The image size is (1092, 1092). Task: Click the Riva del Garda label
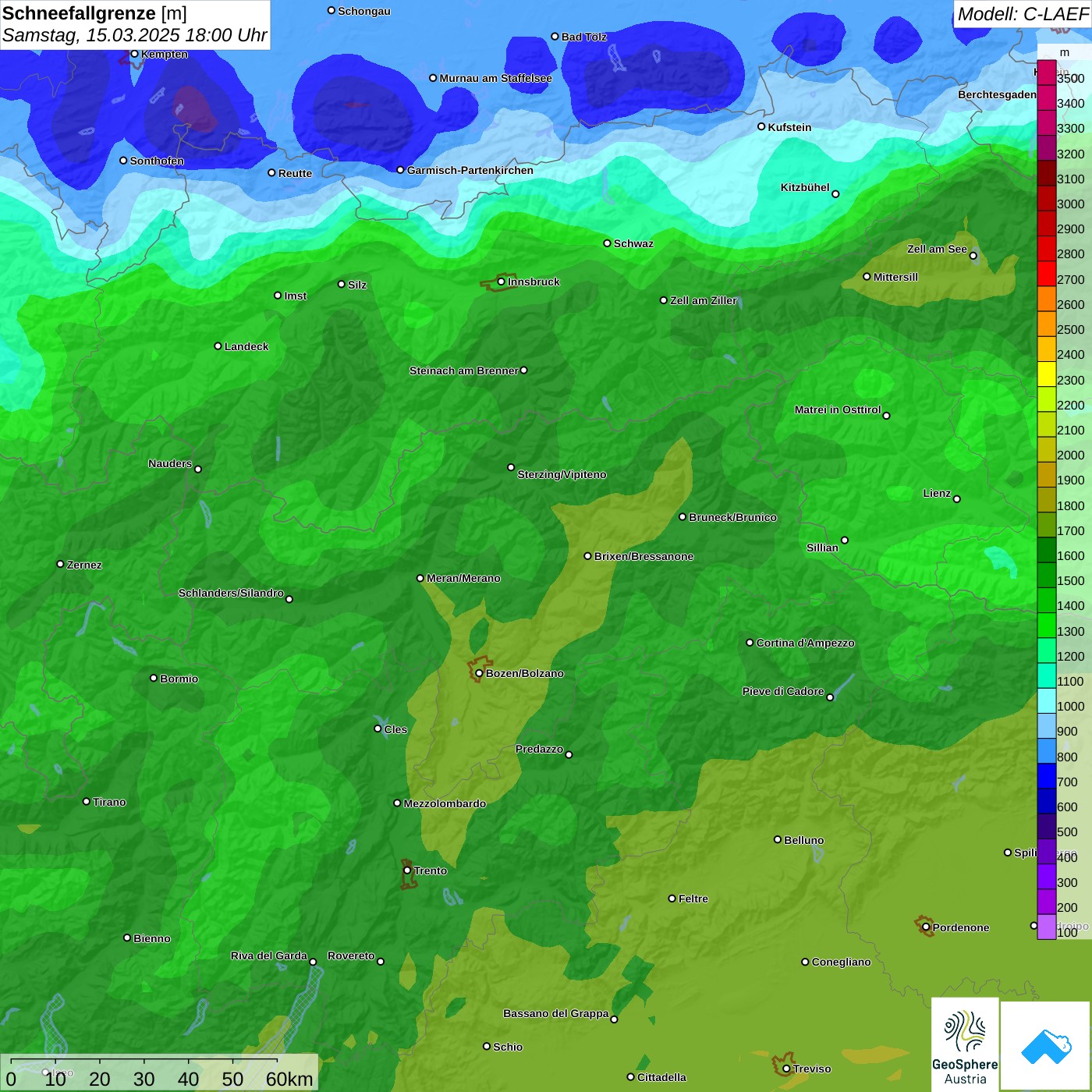(269, 955)
